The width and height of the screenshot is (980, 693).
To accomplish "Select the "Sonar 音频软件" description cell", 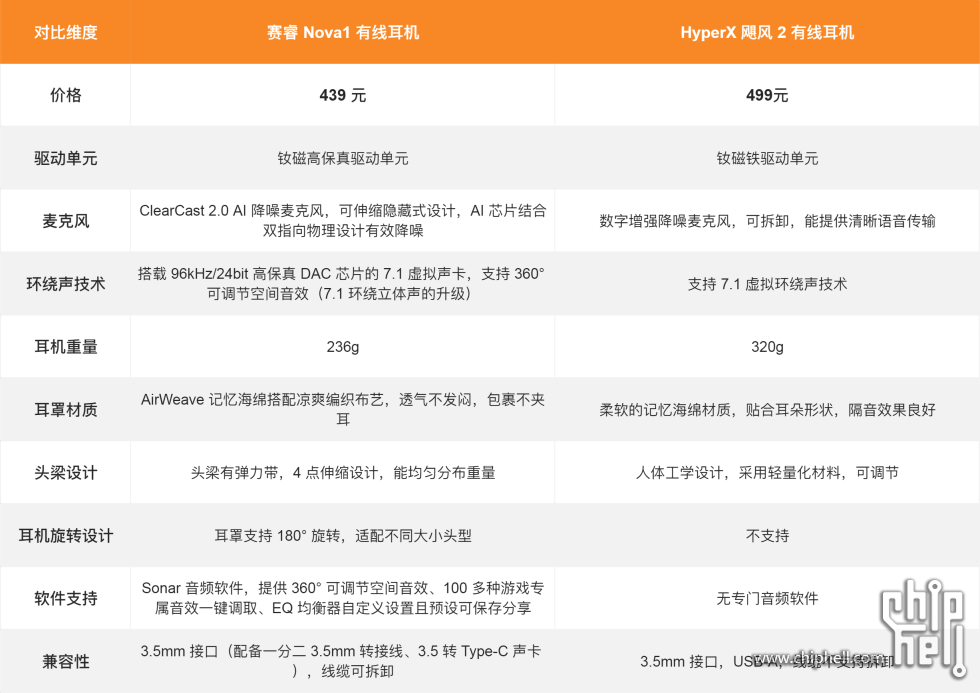I will [x=342, y=598].
